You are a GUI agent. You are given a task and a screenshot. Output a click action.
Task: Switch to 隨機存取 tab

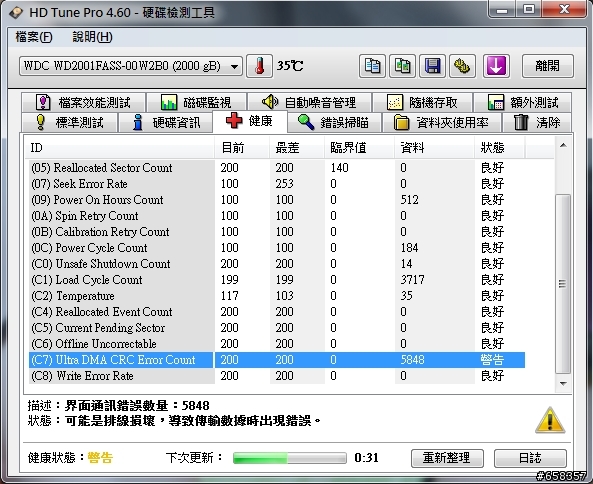pos(422,102)
